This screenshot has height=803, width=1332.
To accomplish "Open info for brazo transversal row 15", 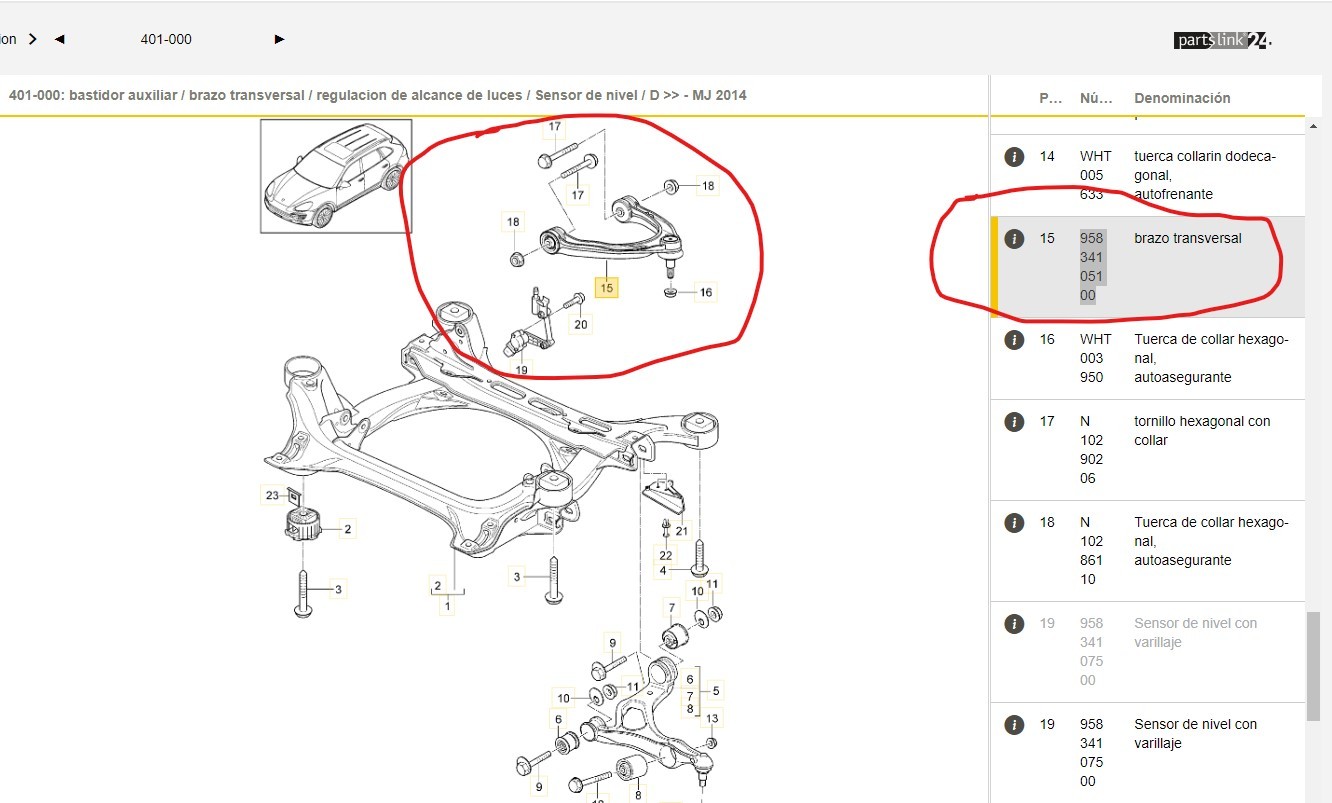I will [1014, 239].
